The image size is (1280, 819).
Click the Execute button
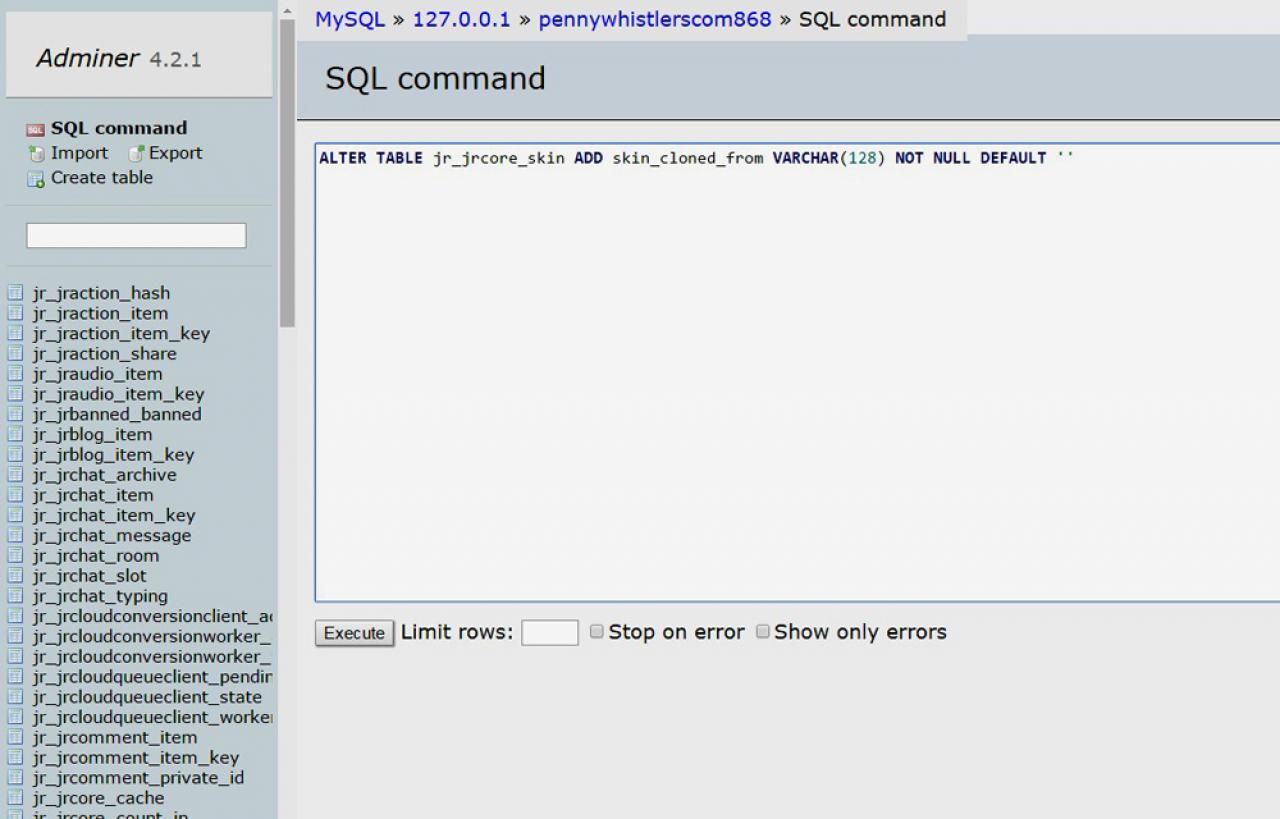pyautogui.click(x=354, y=633)
